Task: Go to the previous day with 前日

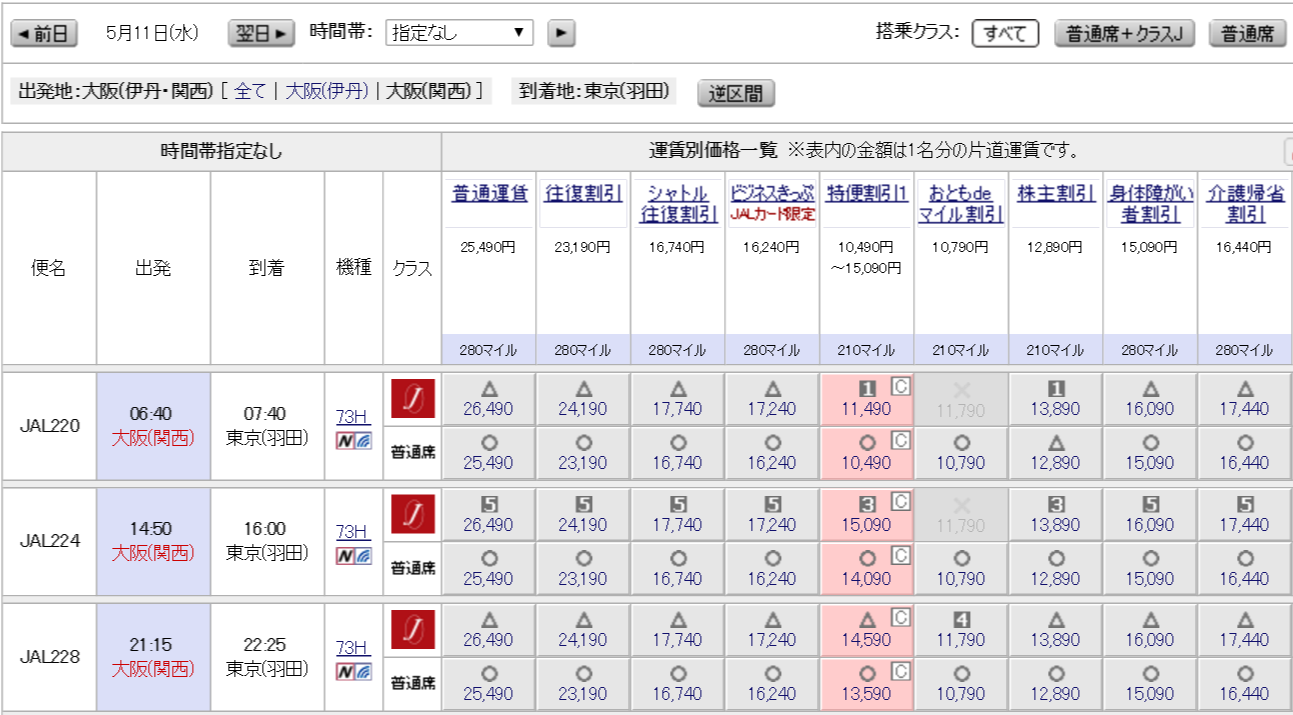Action: coord(44,33)
